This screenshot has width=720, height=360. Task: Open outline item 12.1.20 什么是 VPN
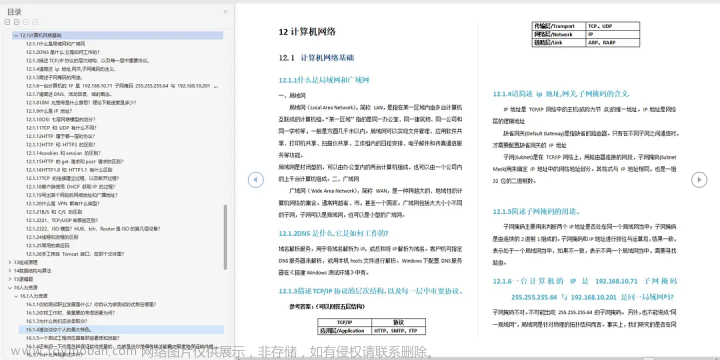pos(62,203)
